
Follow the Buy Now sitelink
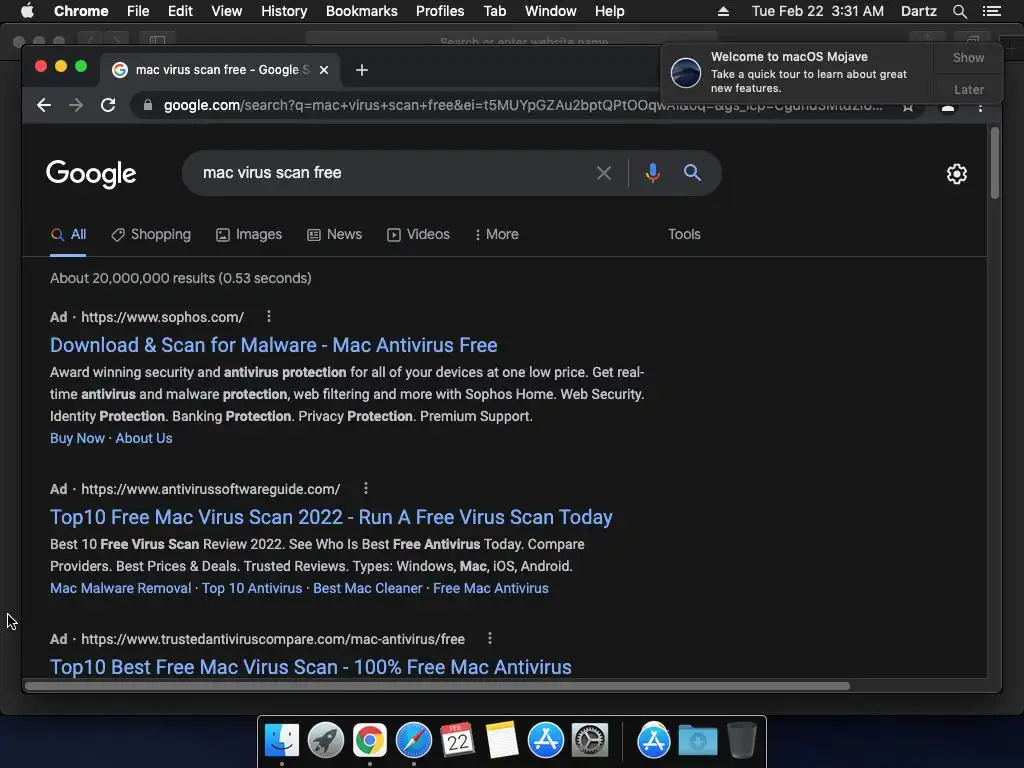click(x=77, y=438)
